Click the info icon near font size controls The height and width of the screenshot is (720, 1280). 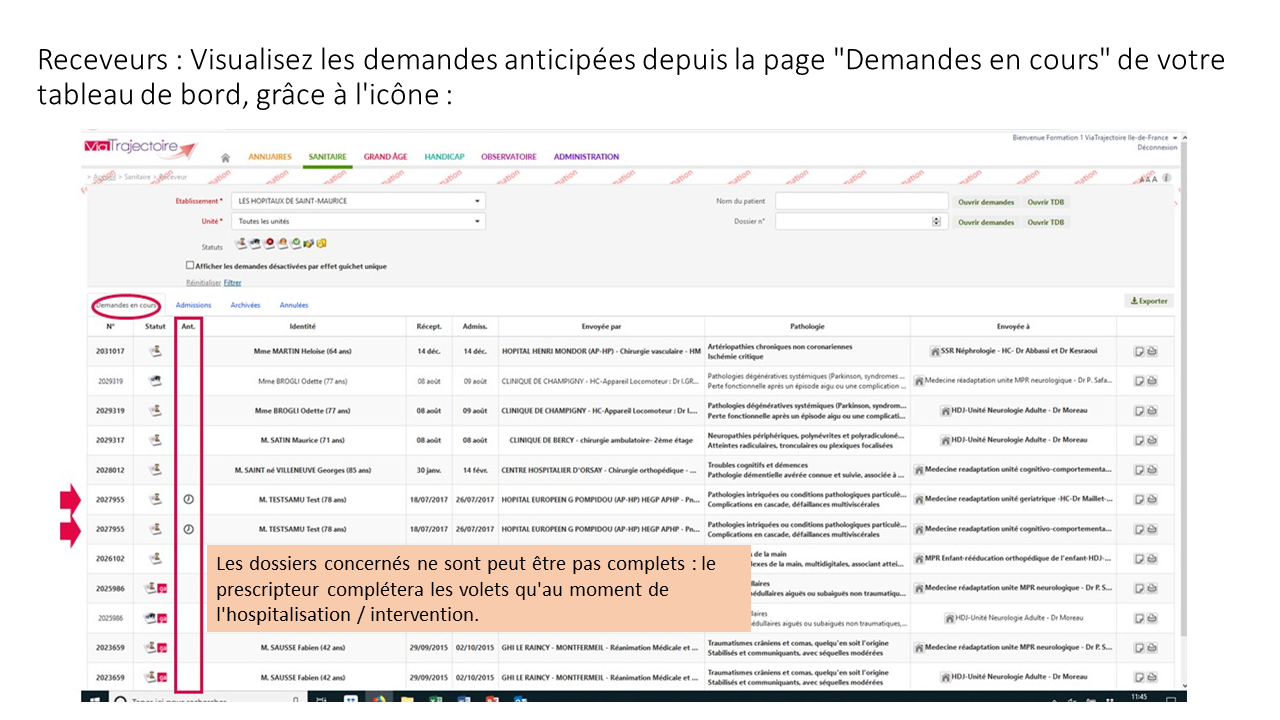(1166, 178)
